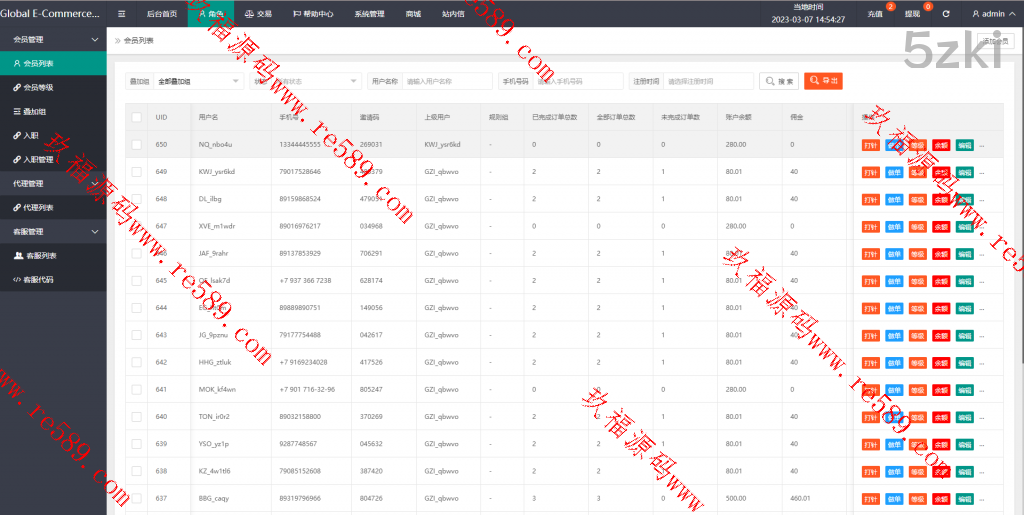Open 代理列表 in the sidebar

click(39, 207)
